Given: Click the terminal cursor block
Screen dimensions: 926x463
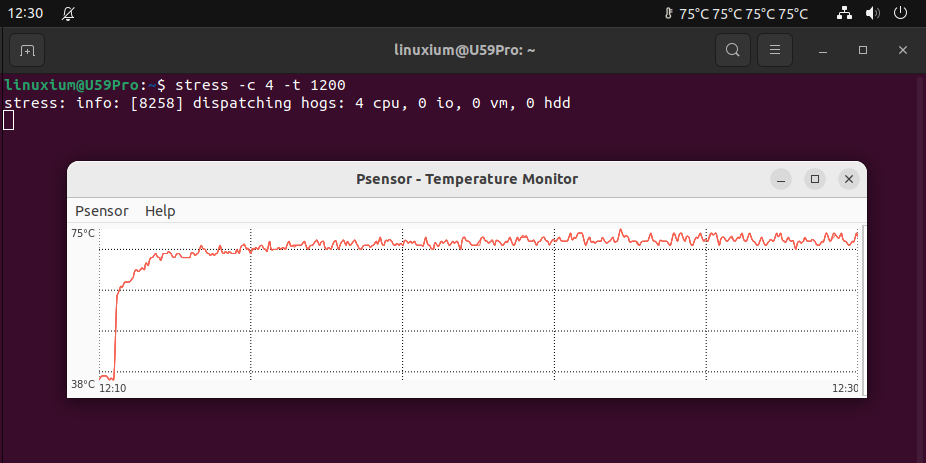Looking at the screenshot, I should [8, 120].
